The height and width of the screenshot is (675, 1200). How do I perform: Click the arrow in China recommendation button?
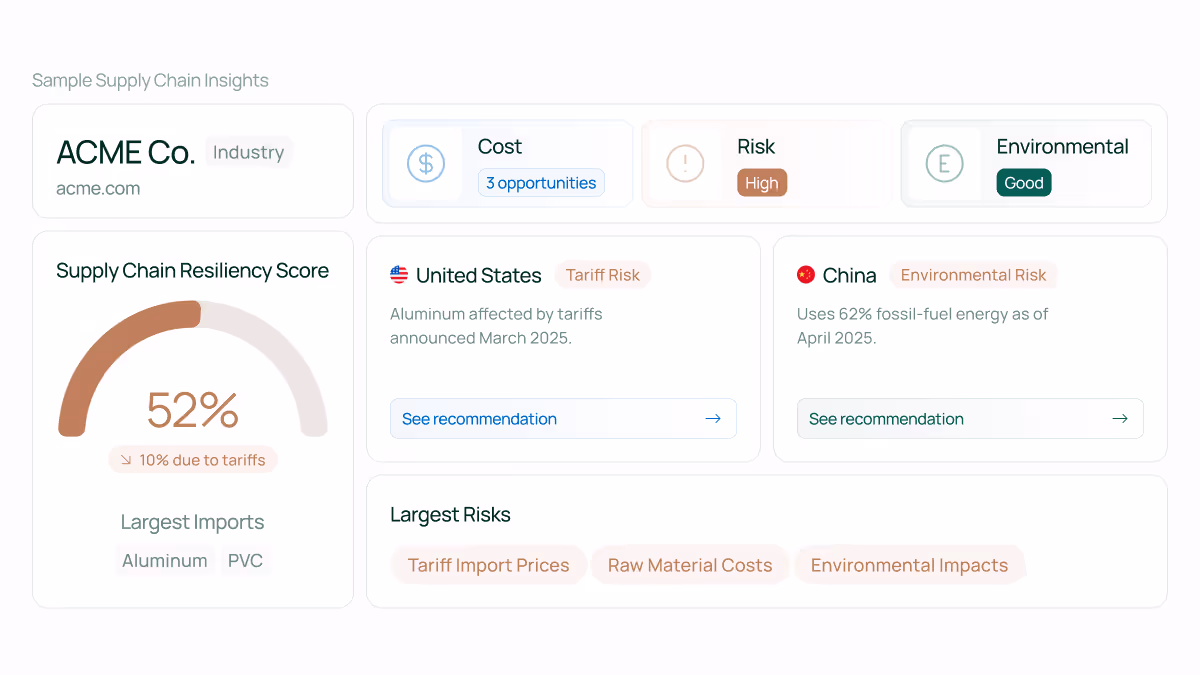tap(1120, 419)
